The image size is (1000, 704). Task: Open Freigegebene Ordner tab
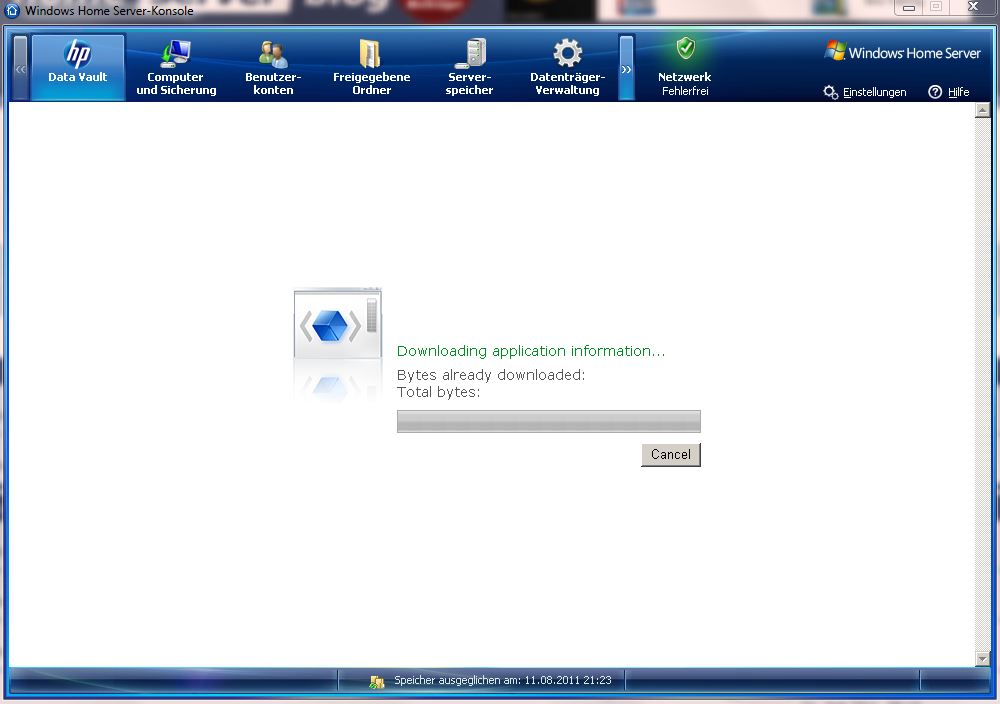[371, 67]
